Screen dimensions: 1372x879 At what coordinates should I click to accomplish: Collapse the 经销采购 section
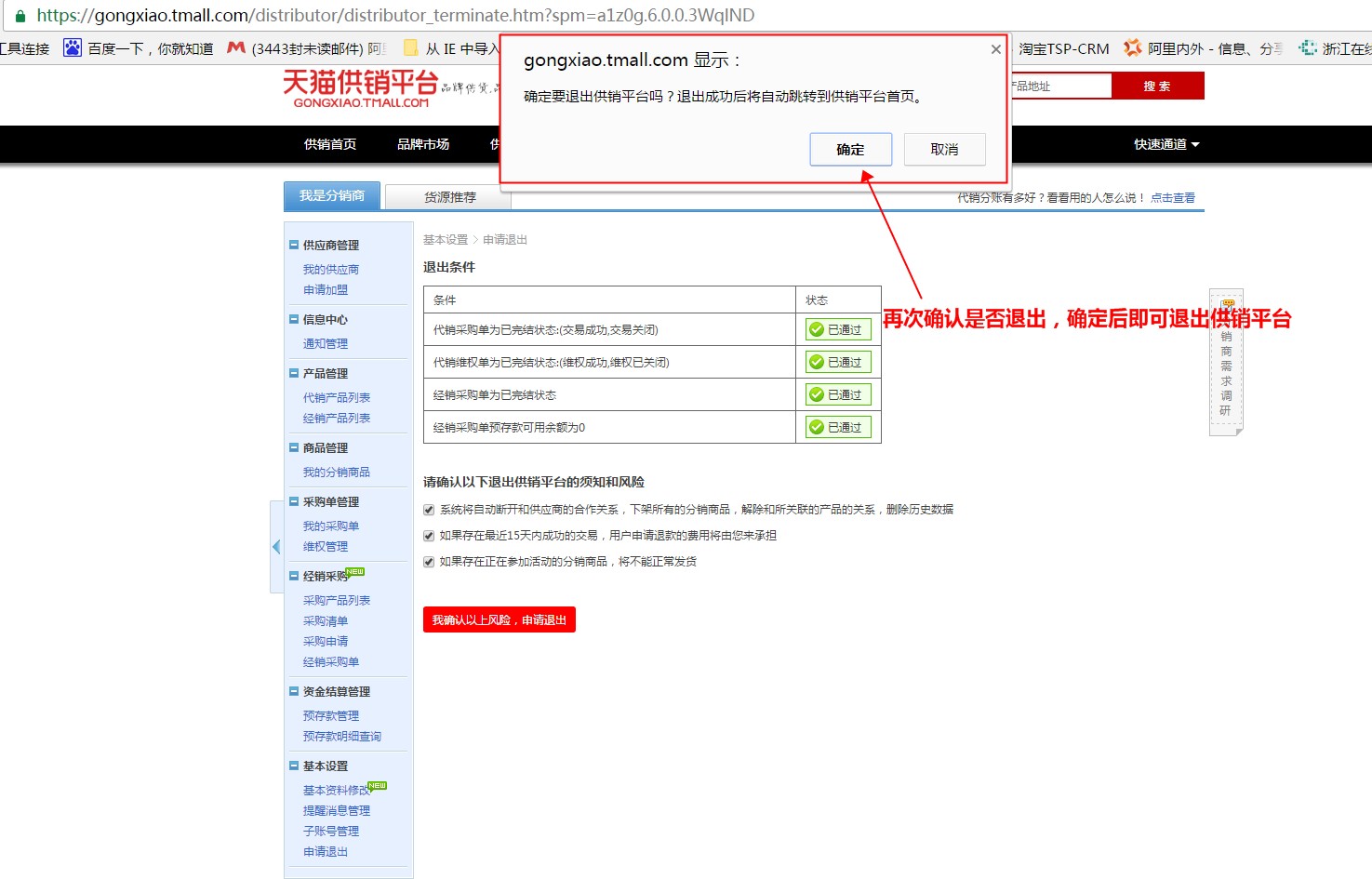294,576
